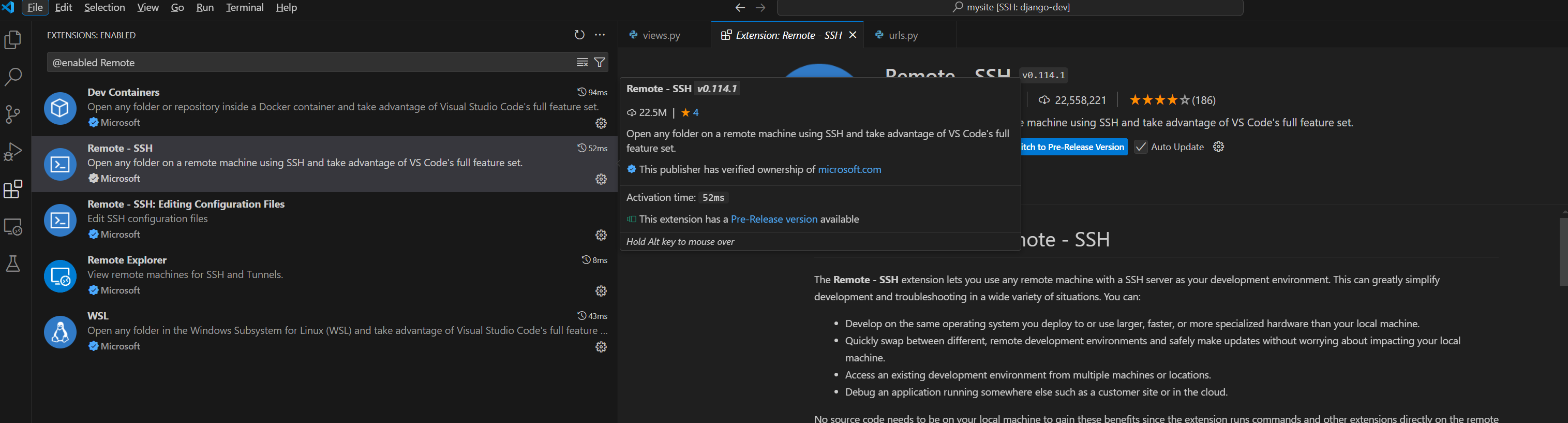Switch to the views.py tab
1568x423 pixels.
pos(665,35)
